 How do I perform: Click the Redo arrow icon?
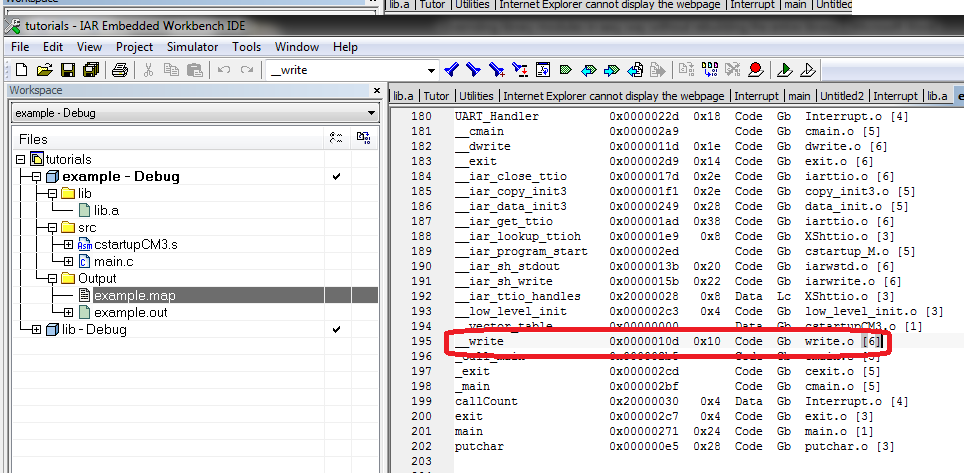[247, 70]
